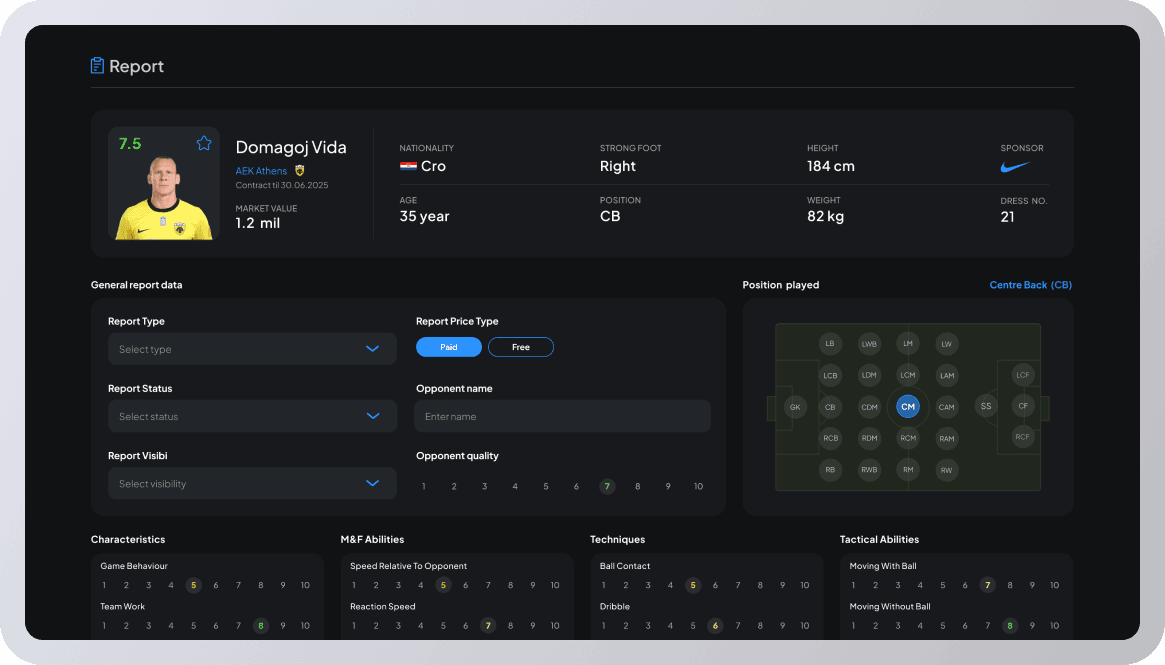Click the Croatia flag icon
Screen dimensions: 1165x665
408,167
